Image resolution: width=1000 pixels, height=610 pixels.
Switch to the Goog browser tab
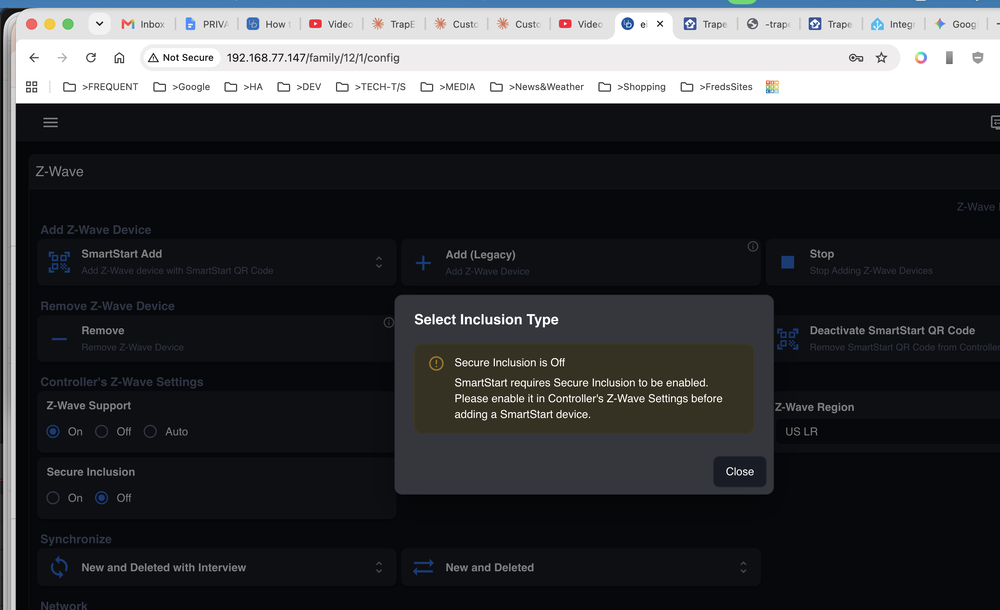click(x=955, y=24)
